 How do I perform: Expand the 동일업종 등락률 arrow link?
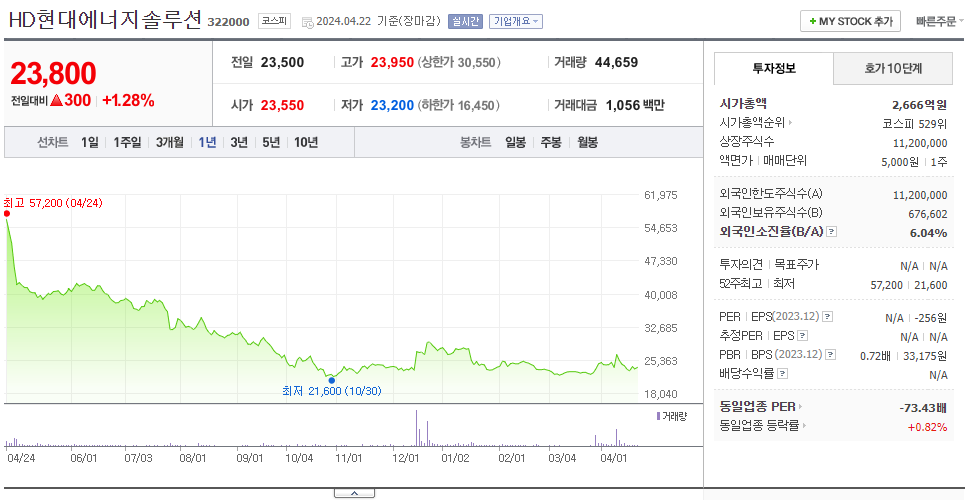(x=804, y=425)
